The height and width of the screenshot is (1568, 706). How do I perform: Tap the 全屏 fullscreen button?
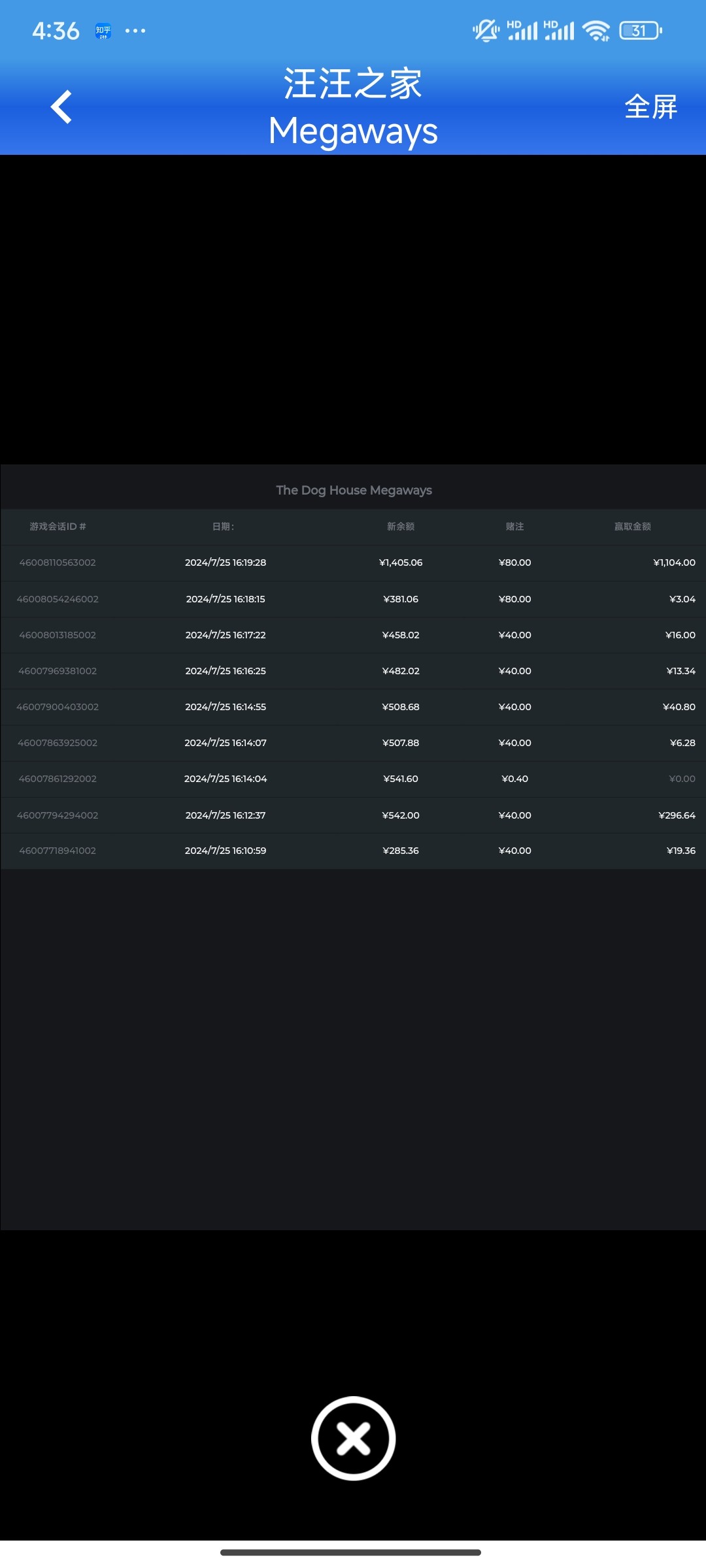click(650, 107)
